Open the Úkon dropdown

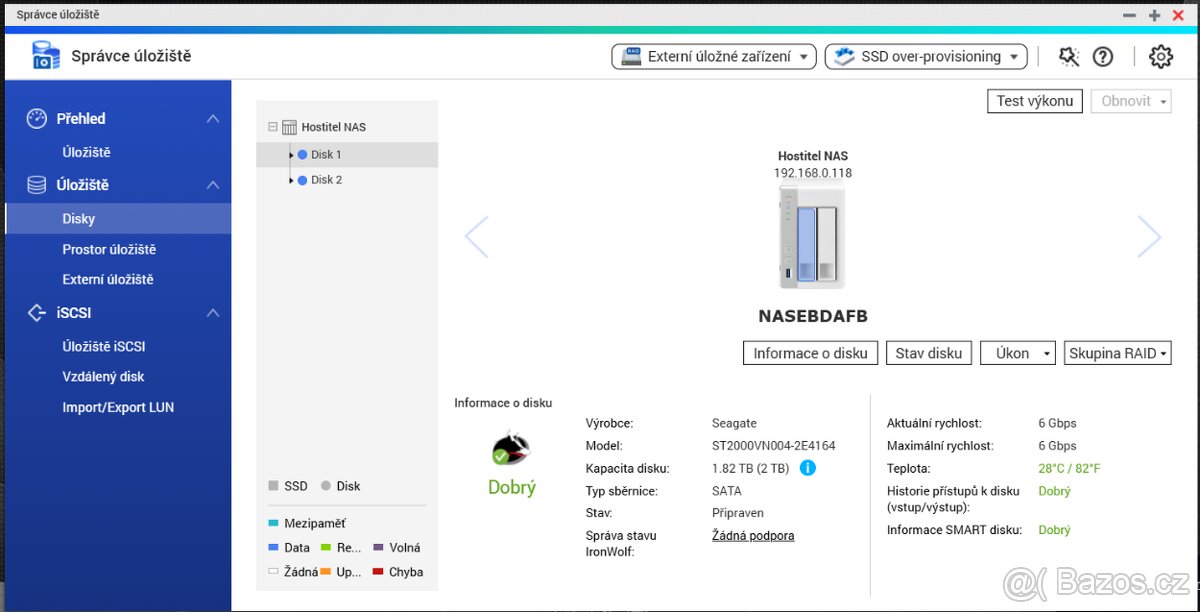(1018, 353)
